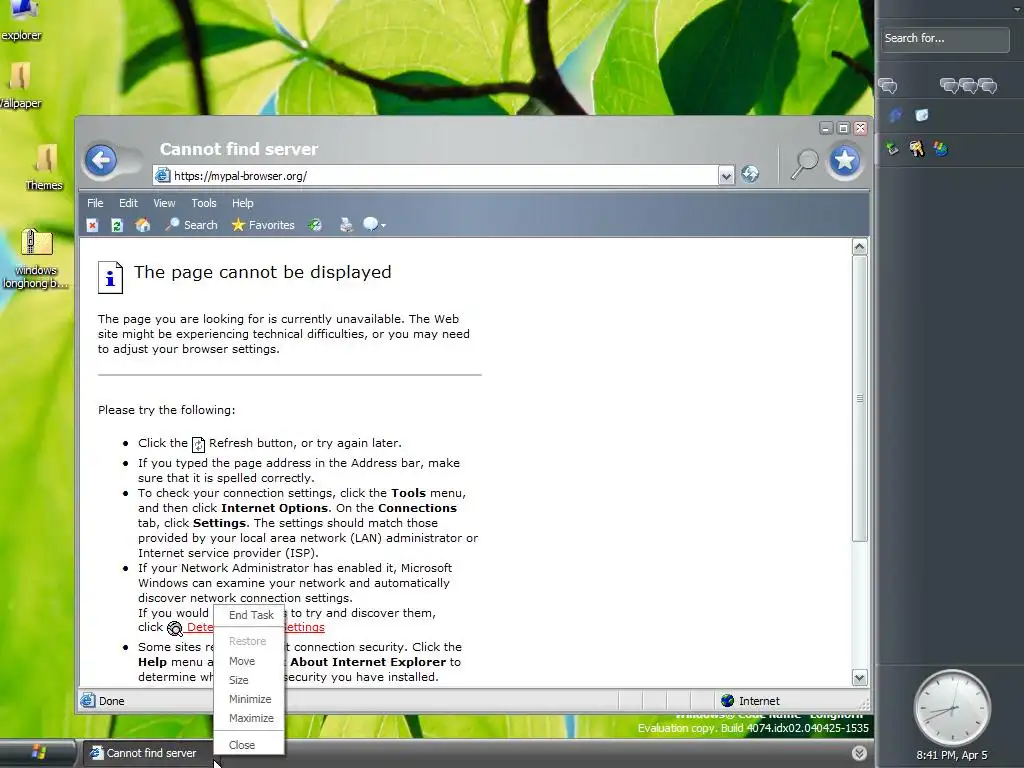1024x768 pixels.
Task: Select the explorer desktop icon
Action: click(x=21, y=22)
